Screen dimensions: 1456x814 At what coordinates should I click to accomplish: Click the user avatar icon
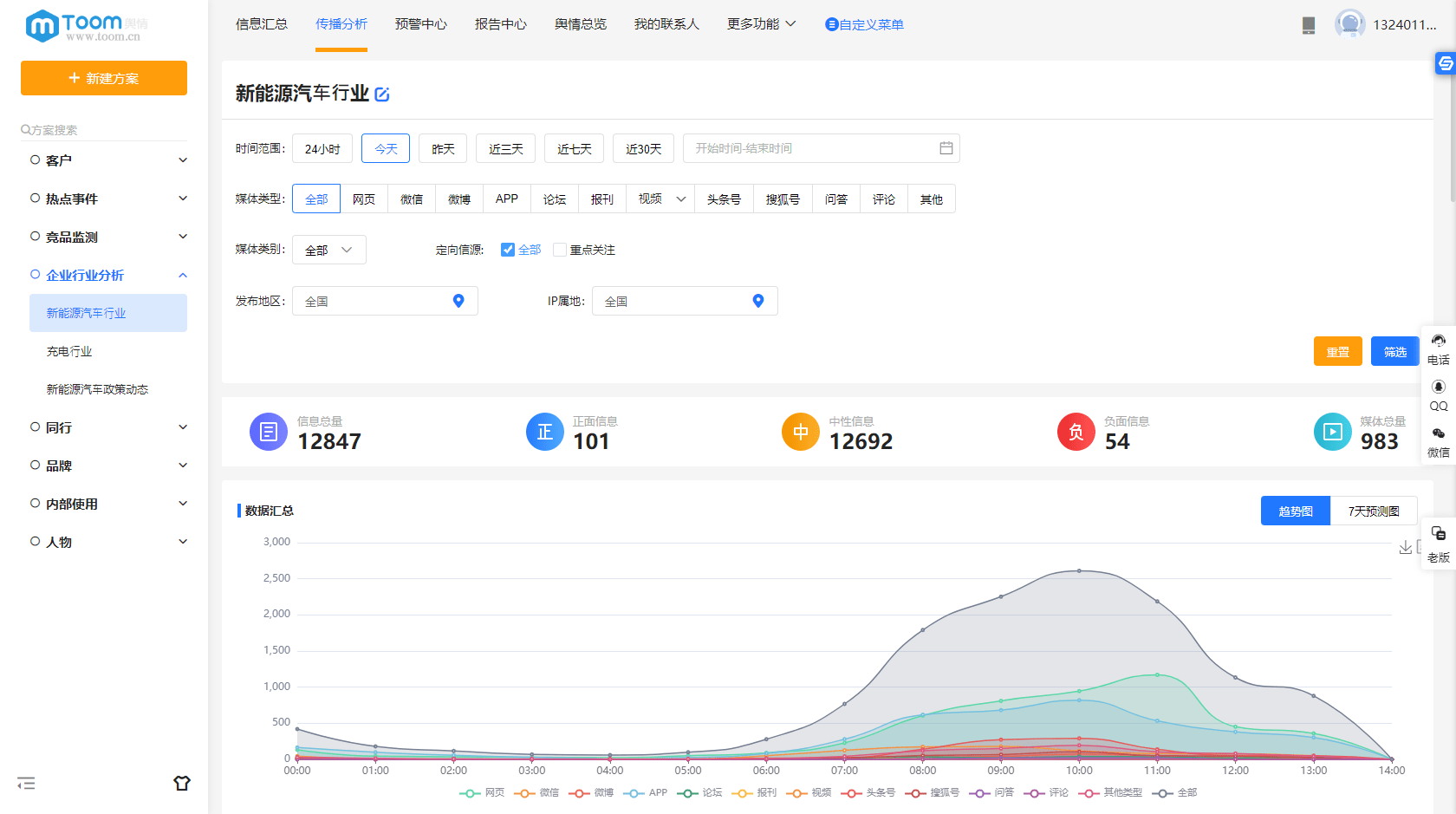1350,24
